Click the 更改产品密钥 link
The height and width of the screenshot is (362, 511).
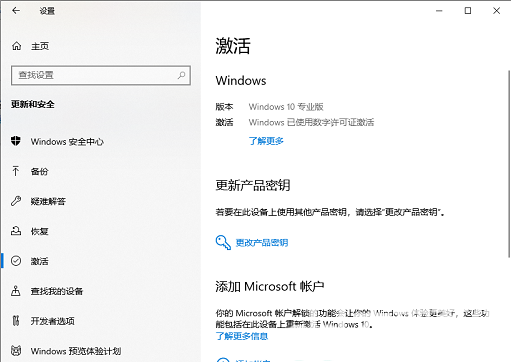pos(262,243)
